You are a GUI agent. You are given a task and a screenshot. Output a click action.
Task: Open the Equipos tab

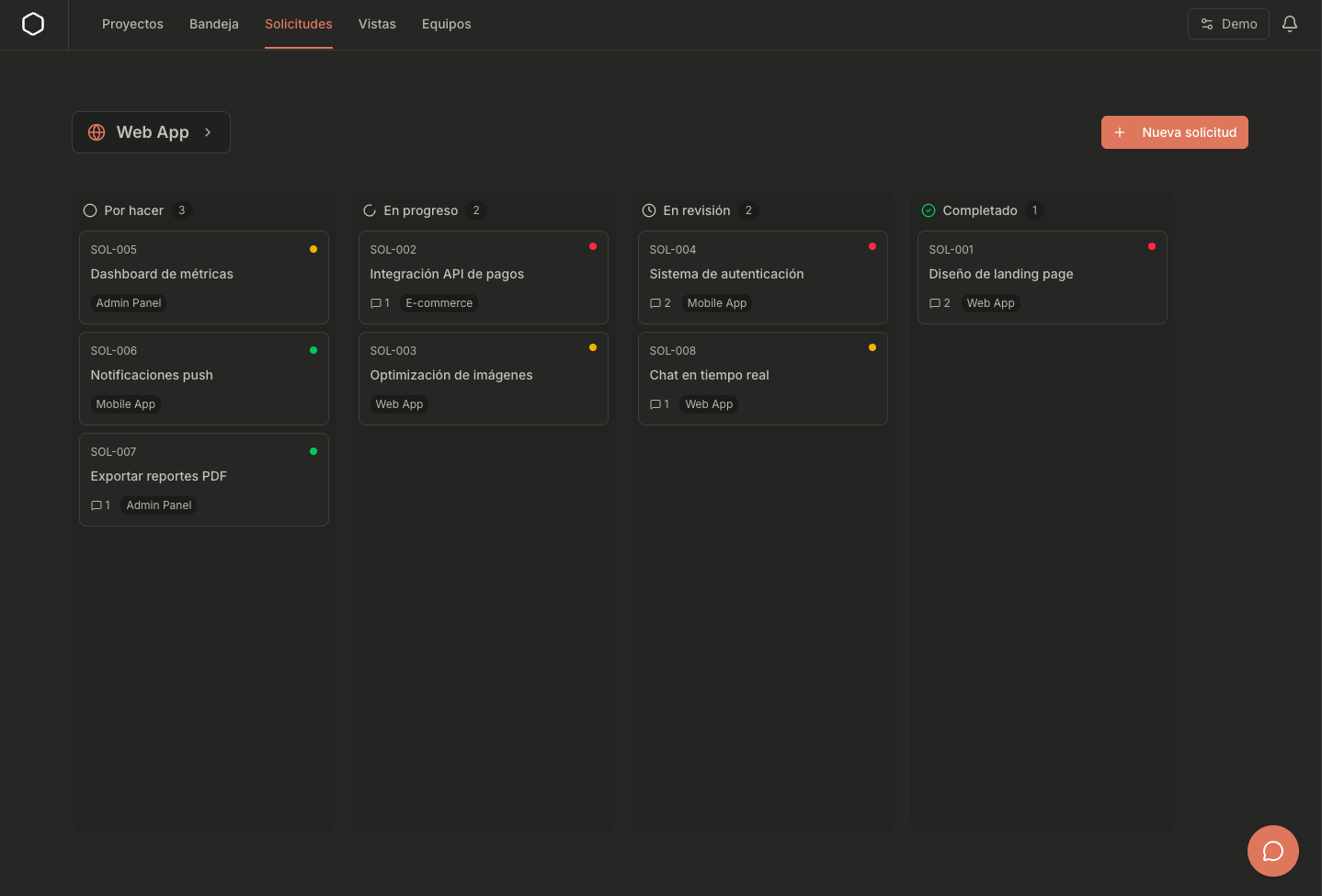[446, 24]
